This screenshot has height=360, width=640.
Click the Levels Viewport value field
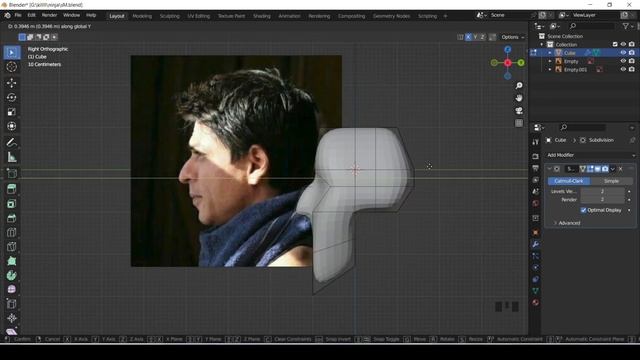click(x=602, y=191)
